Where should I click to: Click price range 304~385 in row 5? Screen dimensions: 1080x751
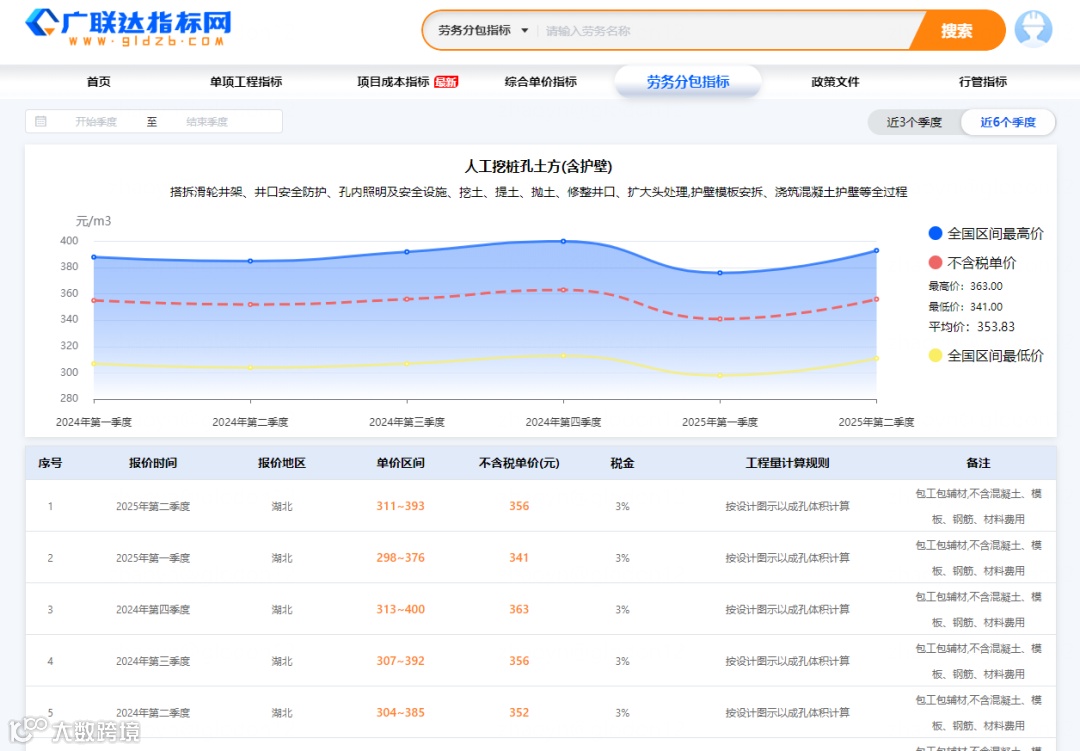400,712
